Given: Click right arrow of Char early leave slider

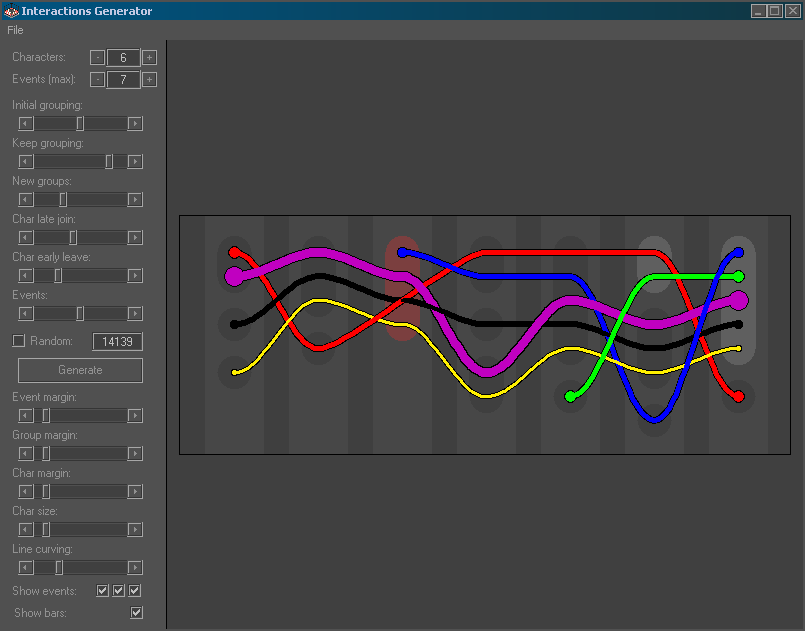Looking at the screenshot, I should pyautogui.click(x=135, y=276).
